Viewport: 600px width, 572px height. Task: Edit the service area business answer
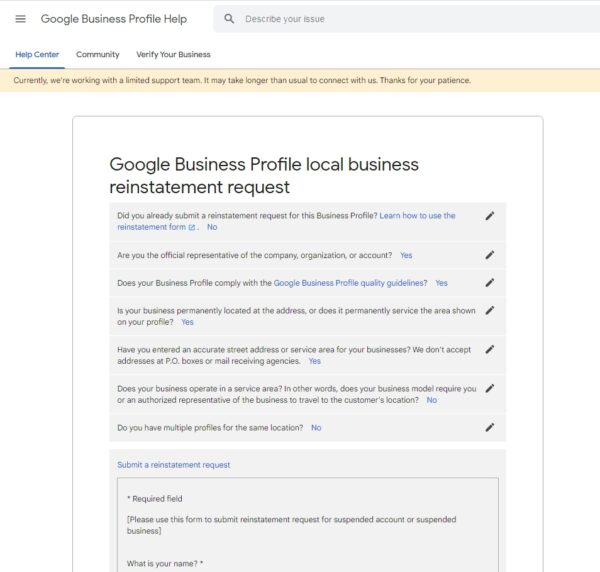489,388
